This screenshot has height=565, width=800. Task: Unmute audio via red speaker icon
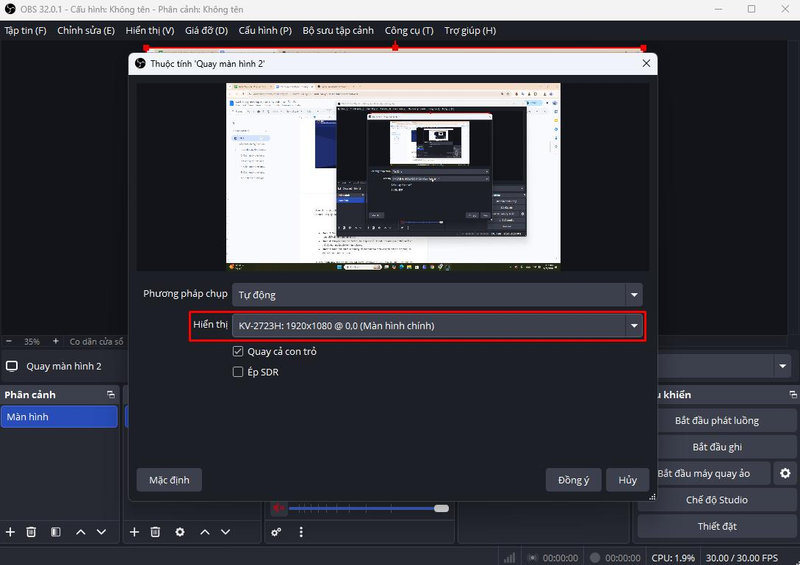pyautogui.click(x=278, y=508)
